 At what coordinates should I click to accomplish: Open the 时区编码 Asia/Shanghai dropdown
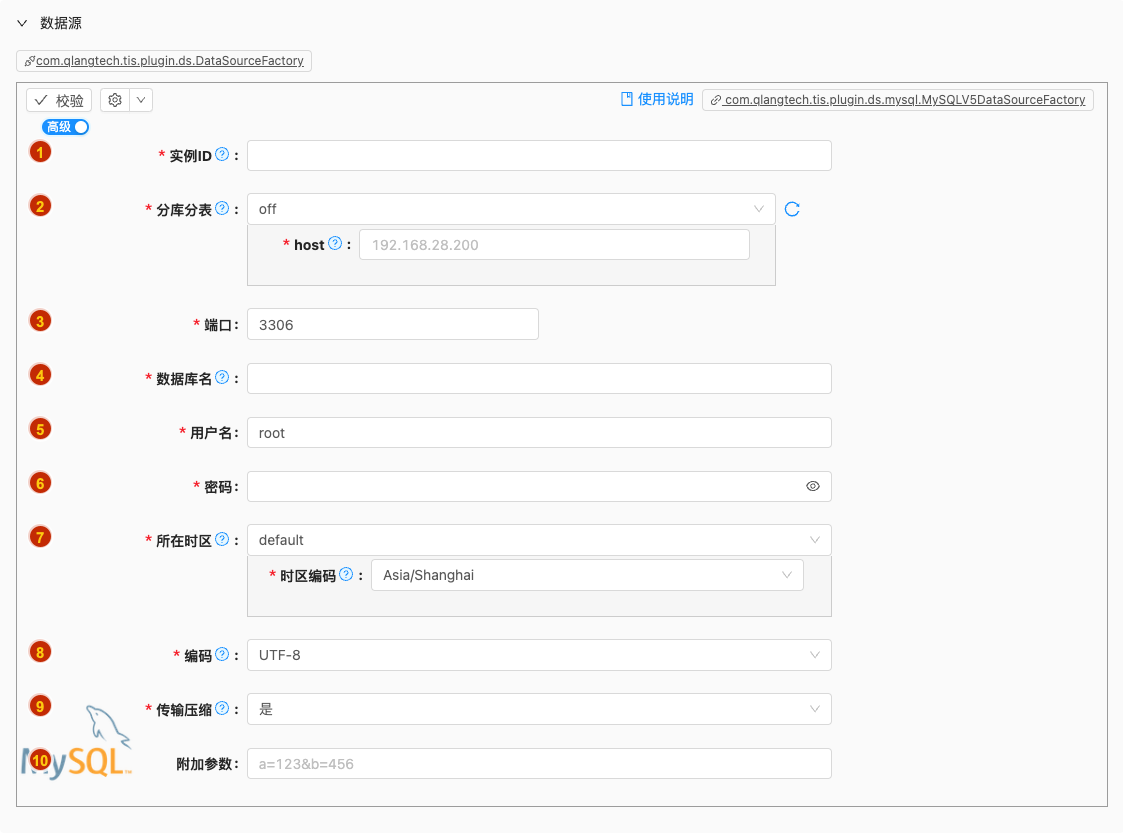(x=586, y=575)
